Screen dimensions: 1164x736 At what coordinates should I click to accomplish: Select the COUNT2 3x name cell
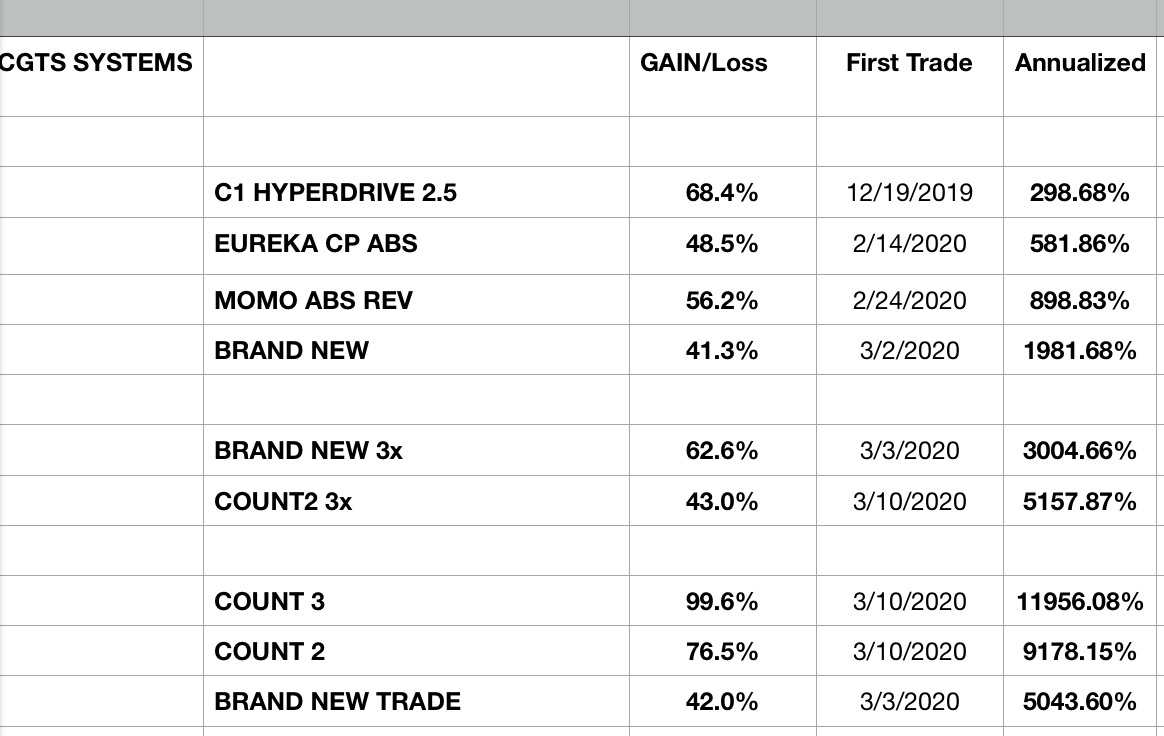coord(284,501)
